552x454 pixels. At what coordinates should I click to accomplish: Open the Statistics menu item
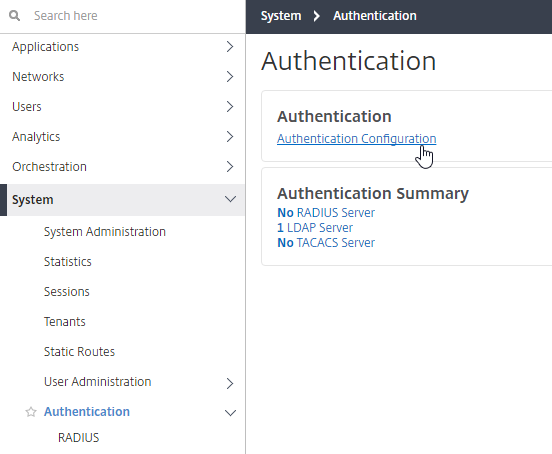(68, 261)
